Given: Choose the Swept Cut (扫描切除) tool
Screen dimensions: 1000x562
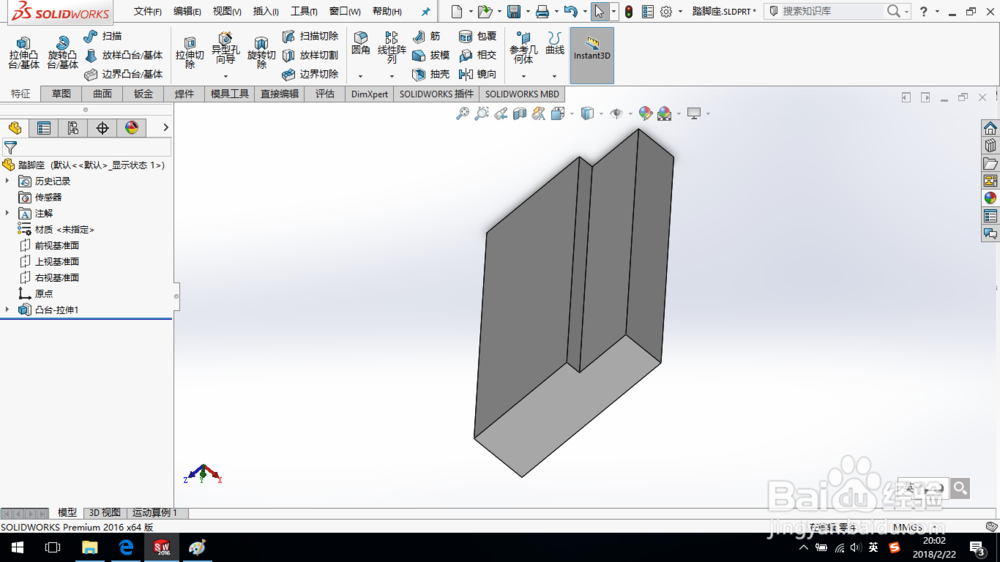Looking at the screenshot, I should click(310, 36).
